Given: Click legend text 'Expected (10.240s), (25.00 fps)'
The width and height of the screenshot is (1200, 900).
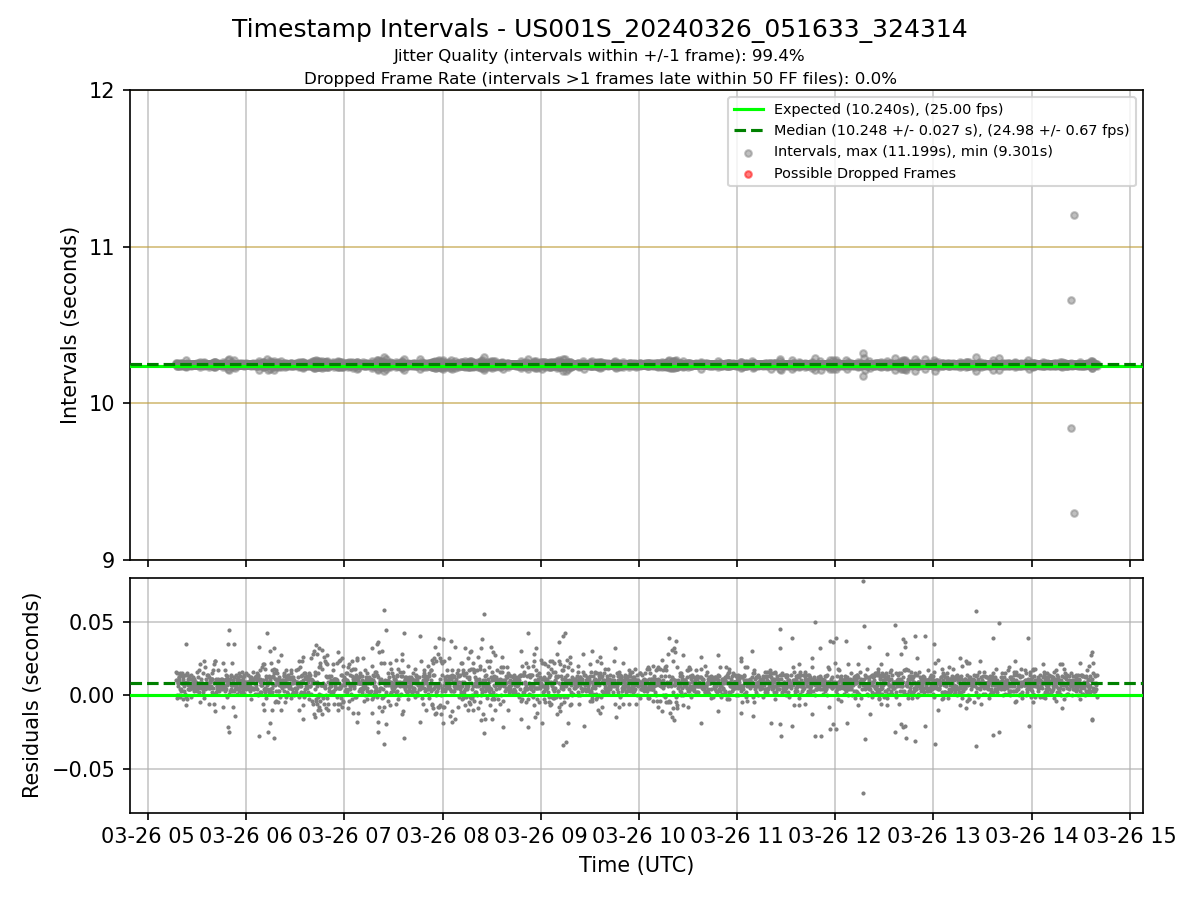Looking at the screenshot, I should [x=888, y=110].
